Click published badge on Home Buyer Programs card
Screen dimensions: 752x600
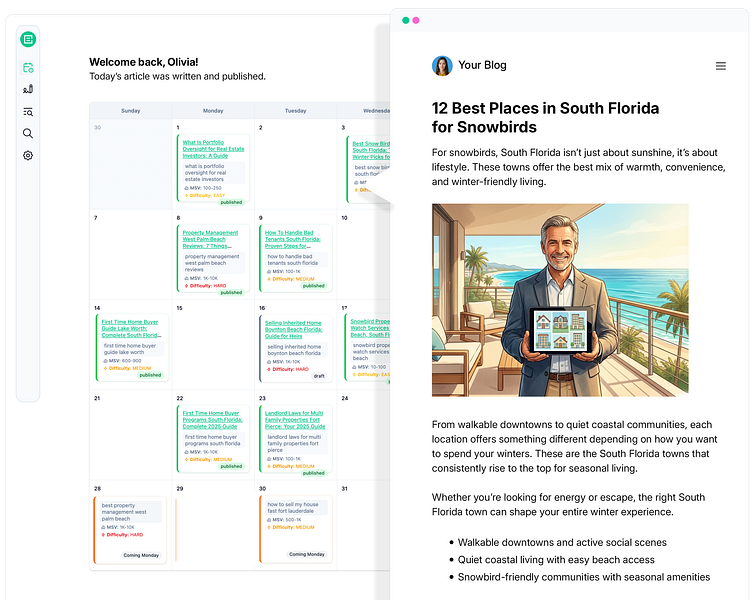[x=231, y=466]
